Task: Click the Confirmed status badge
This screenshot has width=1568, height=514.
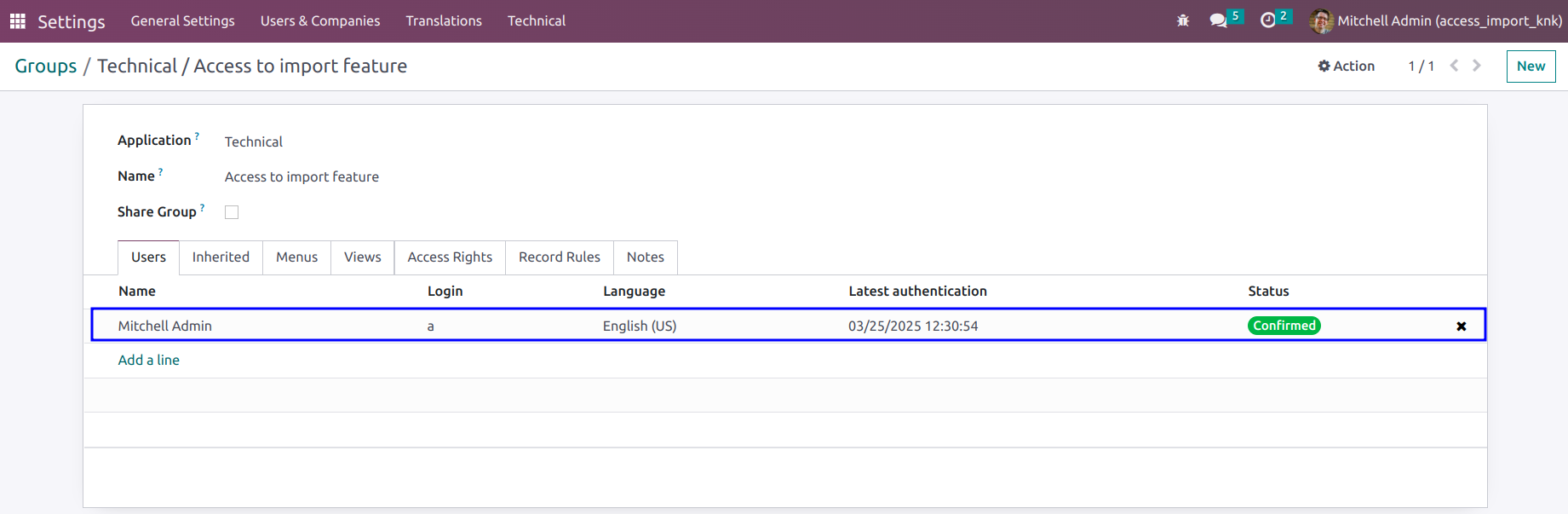Action: [x=1284, y=326]
